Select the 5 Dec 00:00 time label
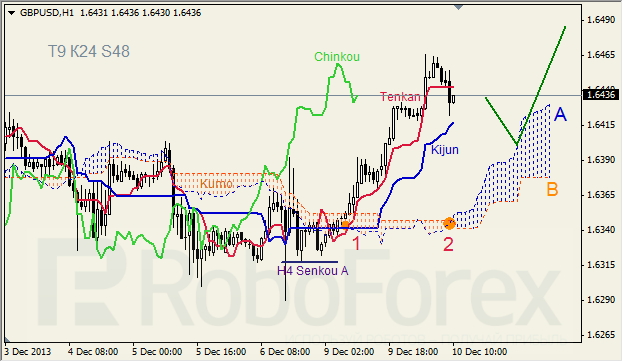Screen dimensions: 623x362 coord(157,352)
